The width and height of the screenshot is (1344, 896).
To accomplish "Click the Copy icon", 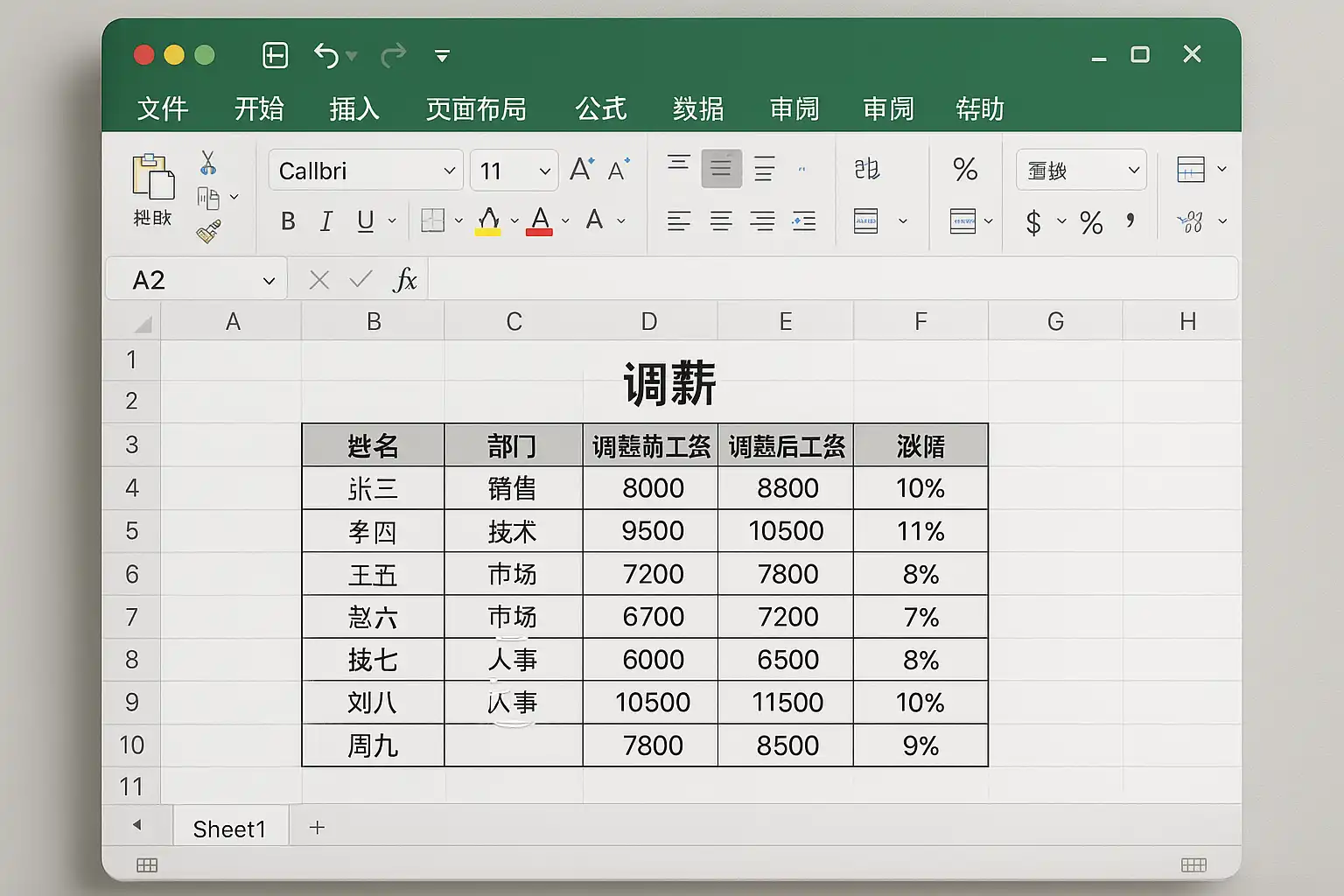I will tap(208, 199).
